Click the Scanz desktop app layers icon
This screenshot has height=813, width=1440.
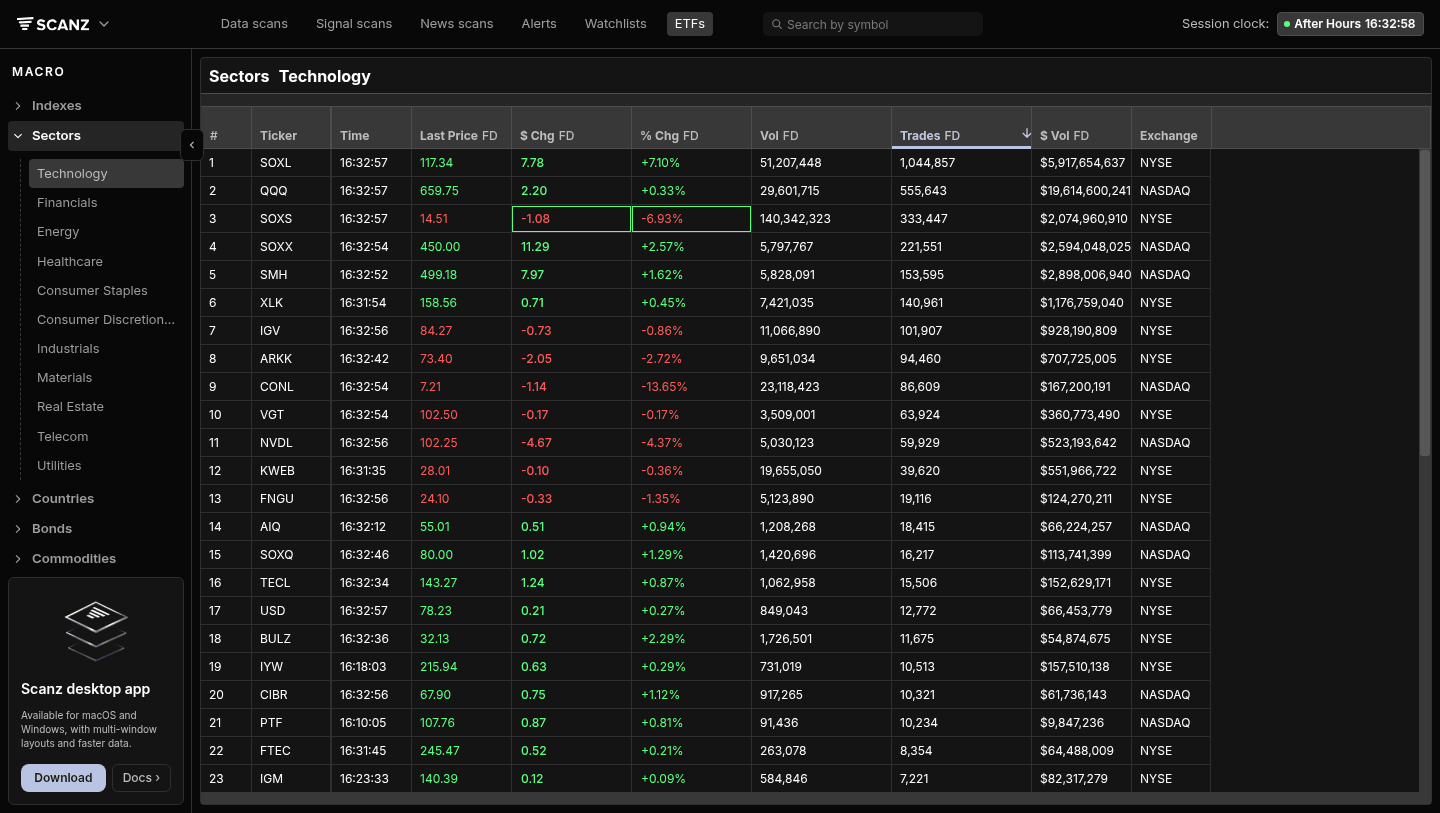click(x=96, y=630)
